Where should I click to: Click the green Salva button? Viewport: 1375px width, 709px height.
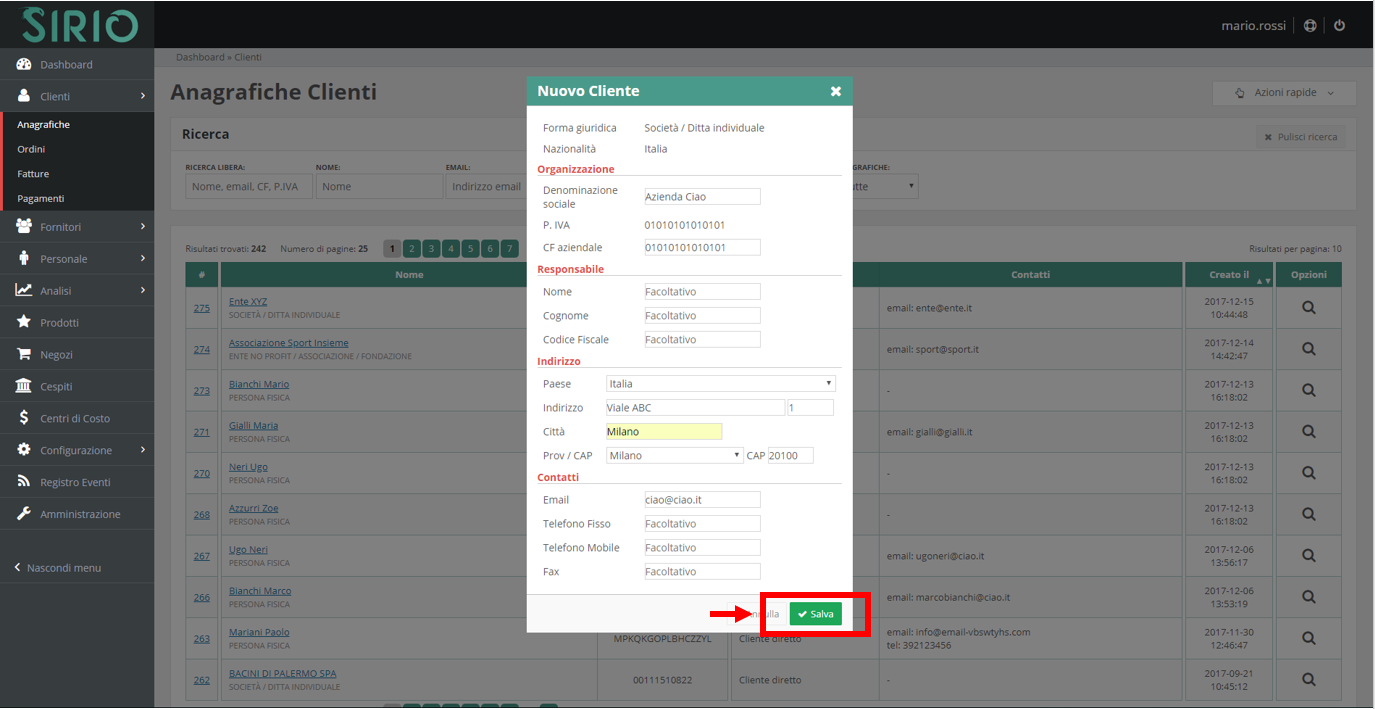click(x=815, y=614)
